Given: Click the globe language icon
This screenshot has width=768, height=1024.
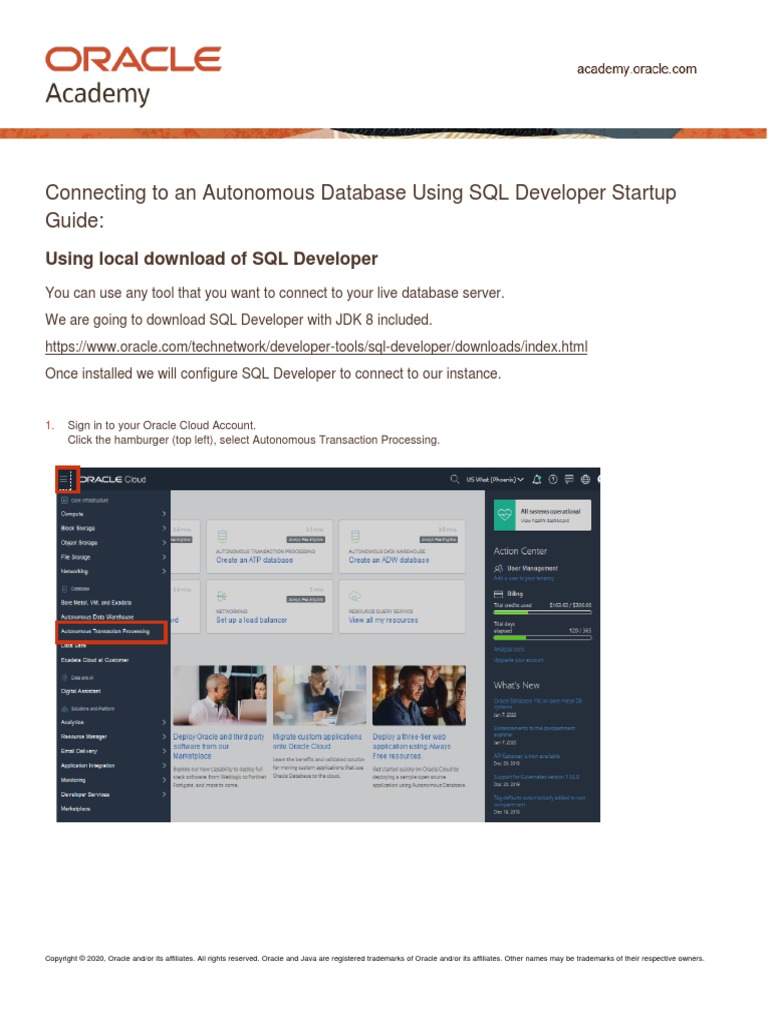Looking at the screenshot, I should coord(585,479).
